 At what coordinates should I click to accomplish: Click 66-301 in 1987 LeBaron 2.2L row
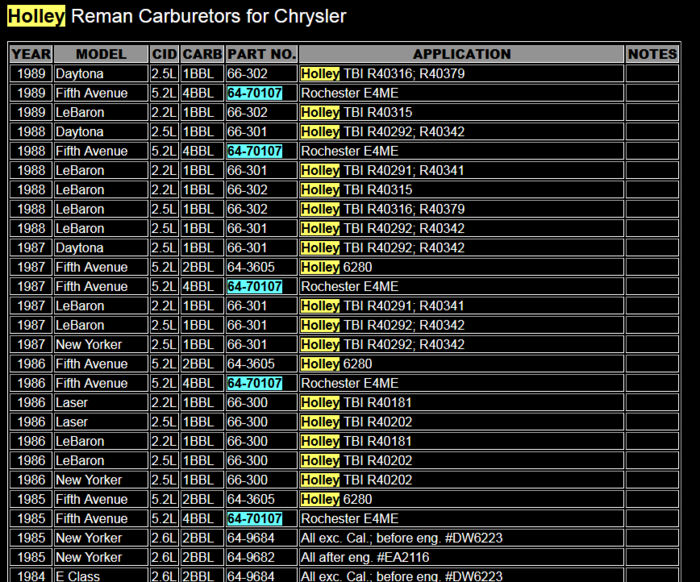click(x=247, y=306)
